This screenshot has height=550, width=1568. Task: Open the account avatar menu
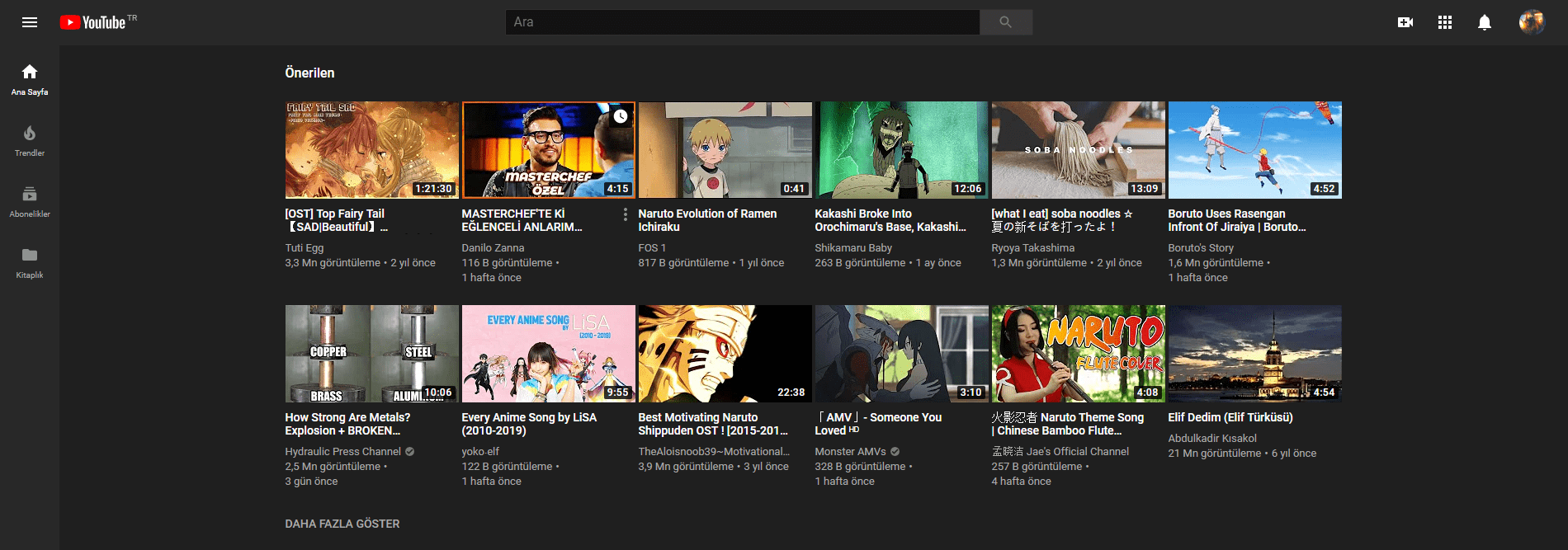point(1532,22)
